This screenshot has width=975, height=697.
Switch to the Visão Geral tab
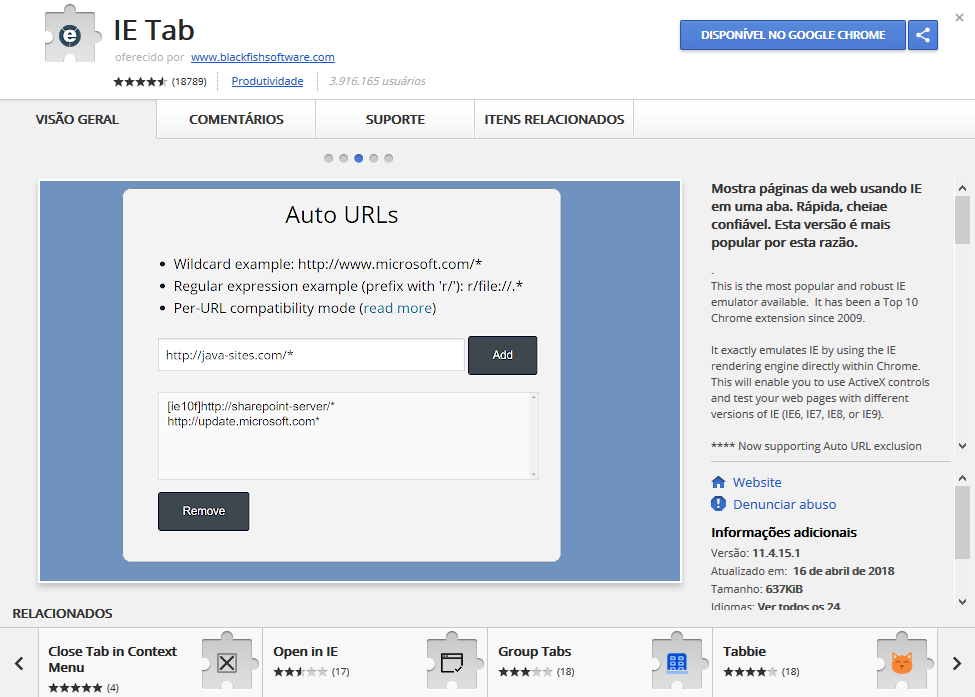77,119
